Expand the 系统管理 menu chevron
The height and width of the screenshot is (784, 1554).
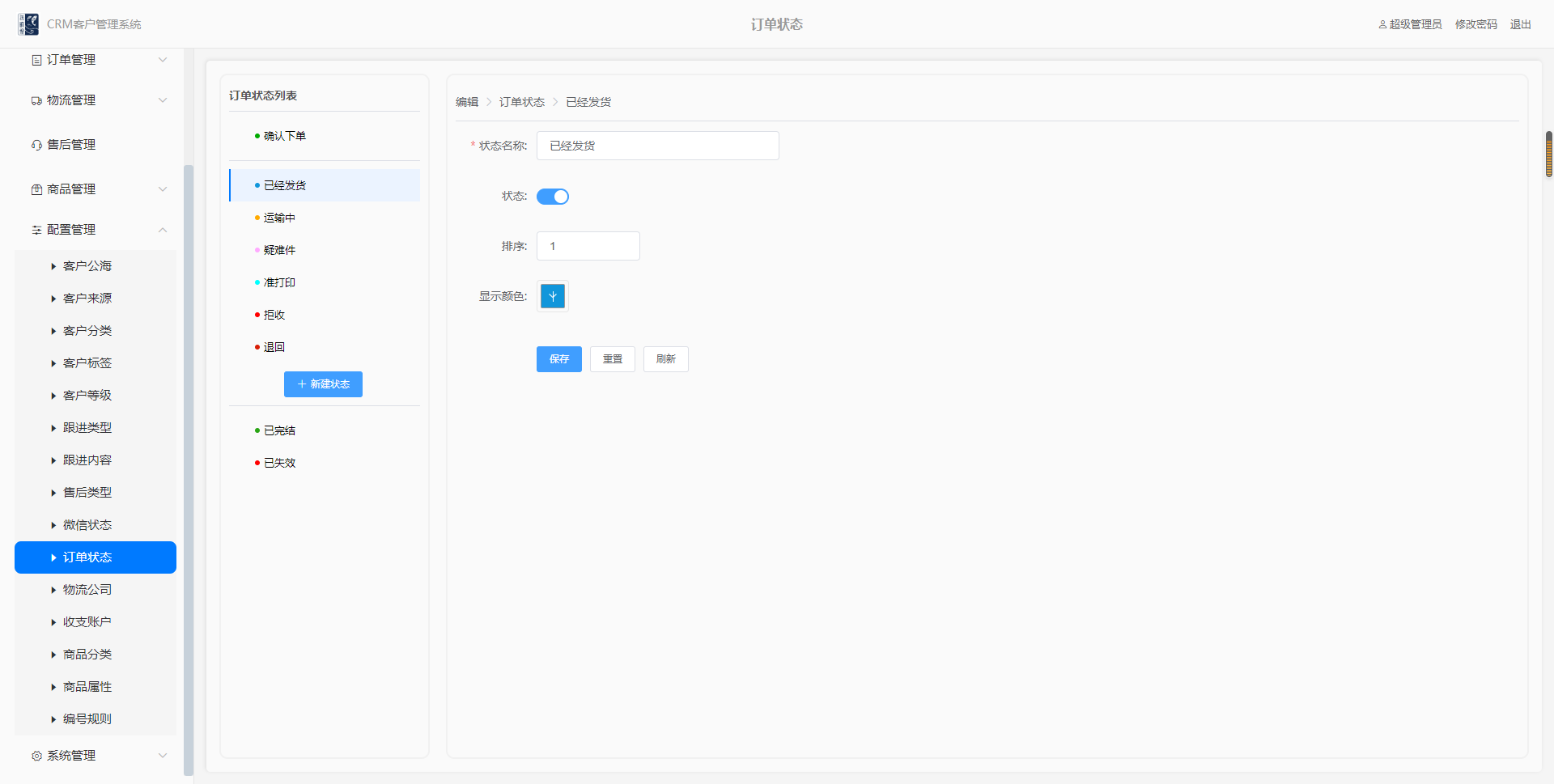tap(163, 756)
